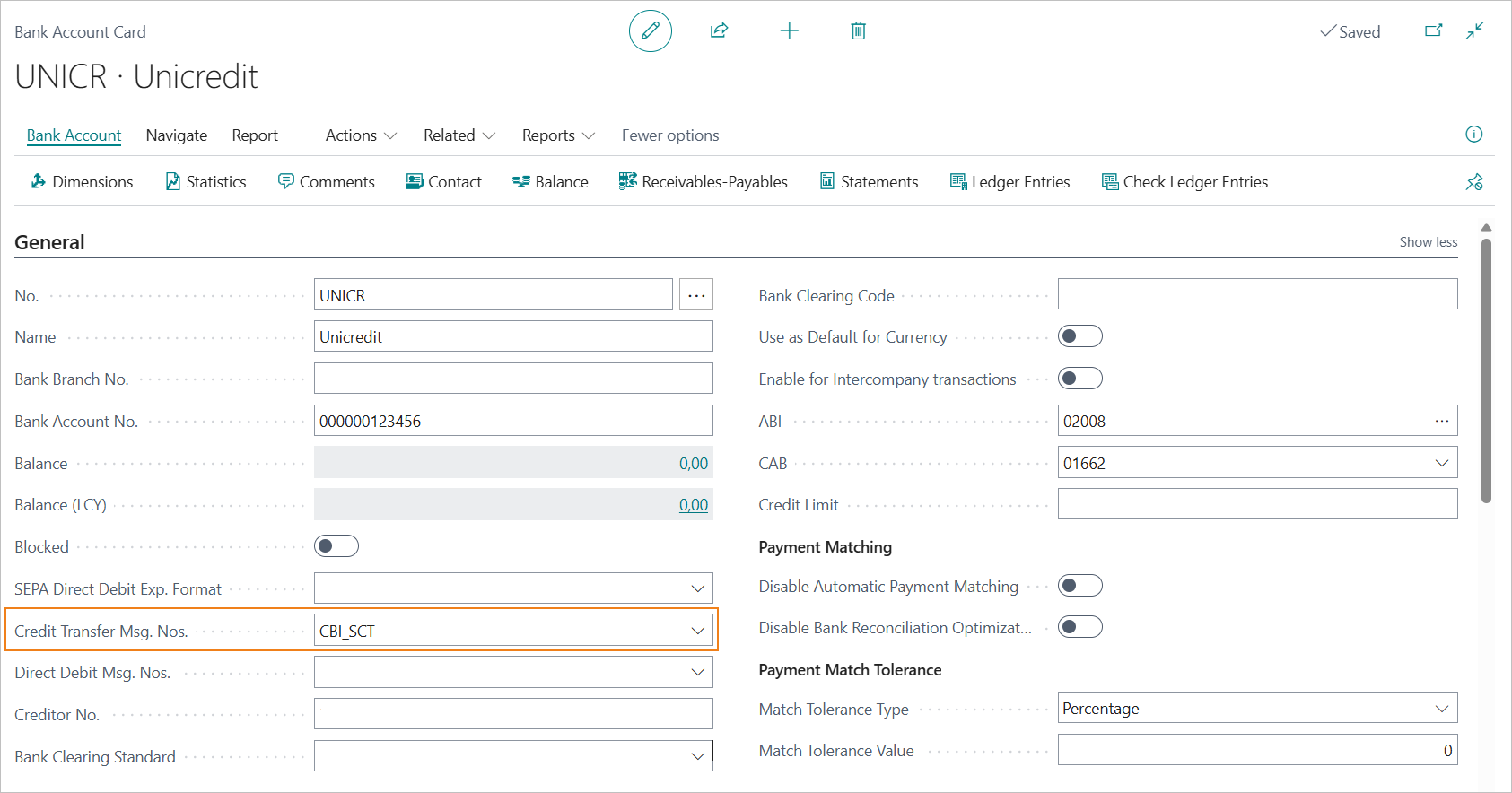1512x793 pixels.
Task: Open Dimensions action
Action: point(82,182)
